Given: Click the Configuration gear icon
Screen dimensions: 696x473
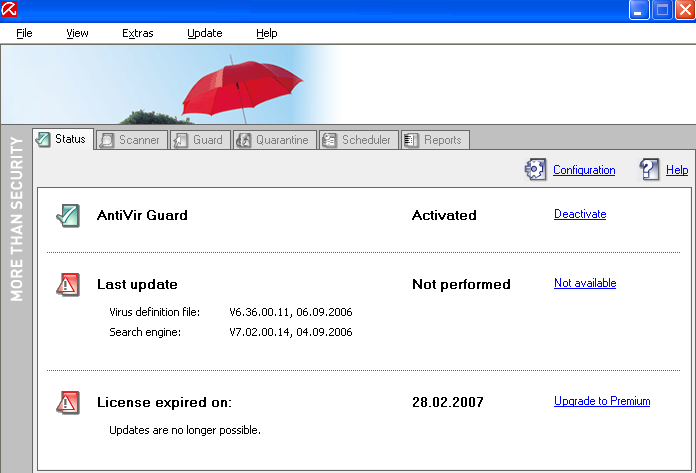Looking at the screenshot, I should click(x=535, y=169).
